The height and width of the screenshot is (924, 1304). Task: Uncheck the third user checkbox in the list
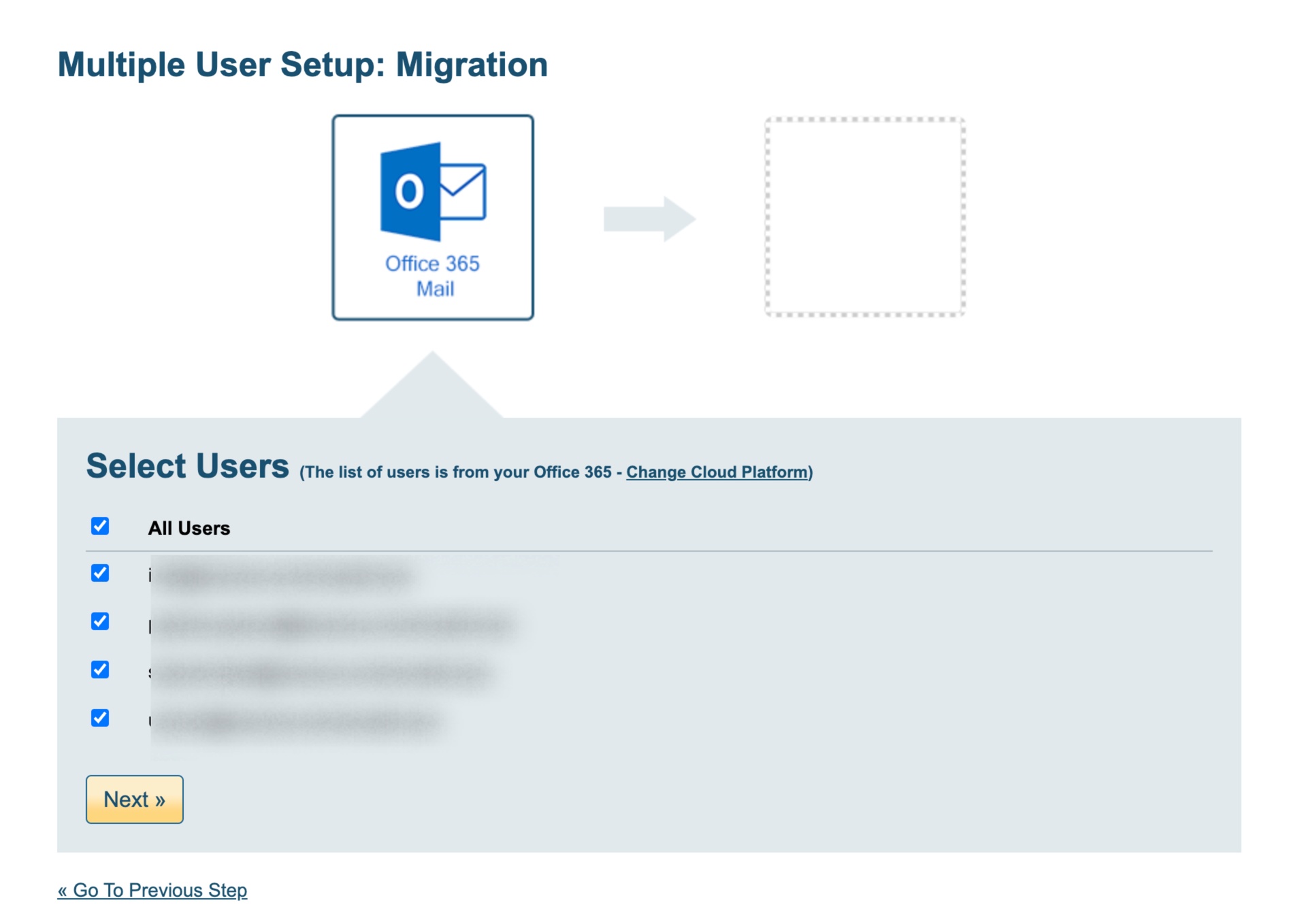click(100, 670)
